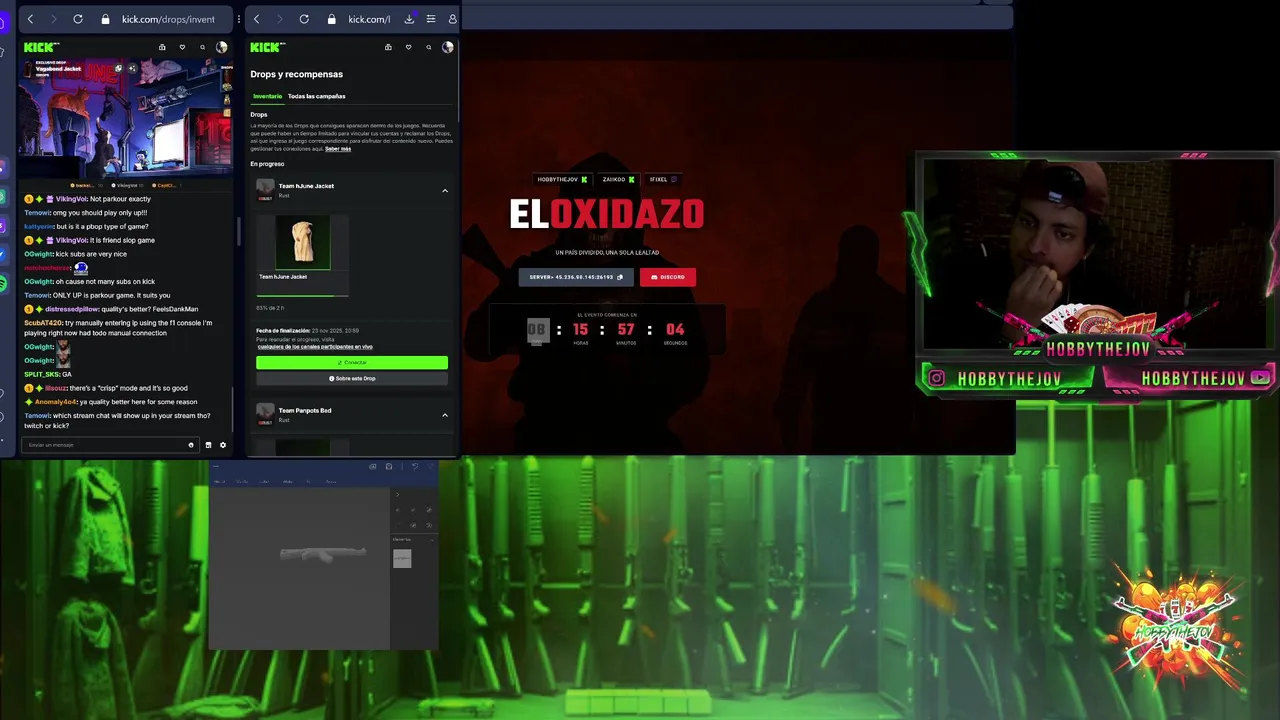The height and width of the screenshot is (720, 1280).
Task: Click VikingVol username in 'Not parkour exactly'
Action: tap(71, 199)
